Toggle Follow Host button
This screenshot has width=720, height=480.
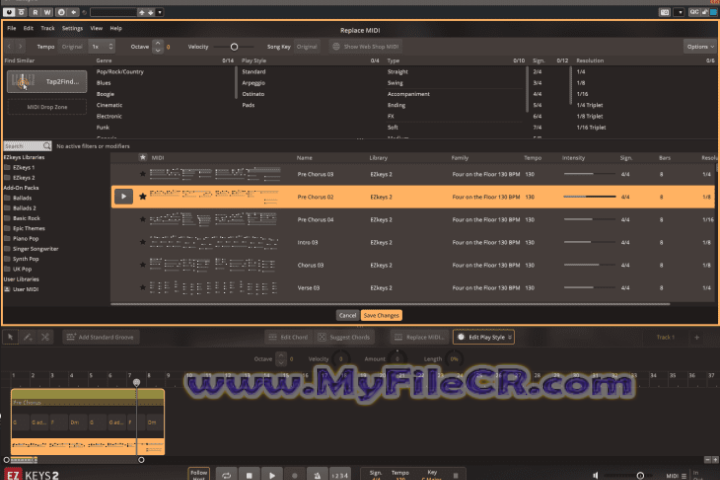pyautogui.click(x=199, y=474)
